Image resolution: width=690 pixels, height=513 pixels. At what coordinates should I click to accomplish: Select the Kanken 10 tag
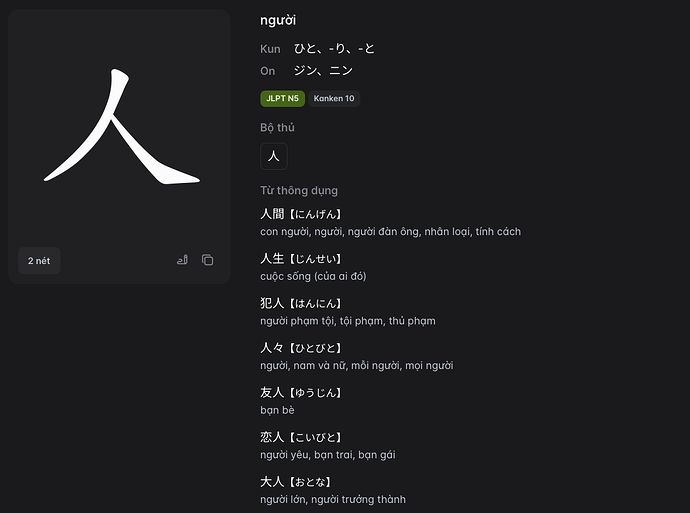(x=334, y=99)
